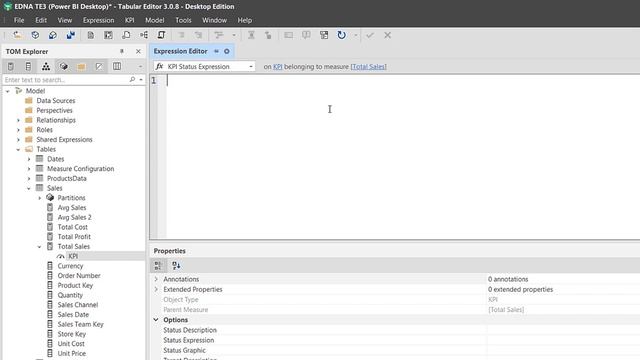Screen dimensions: 640x360
Task: Collapse the Options property group
Action: [156, 320]
